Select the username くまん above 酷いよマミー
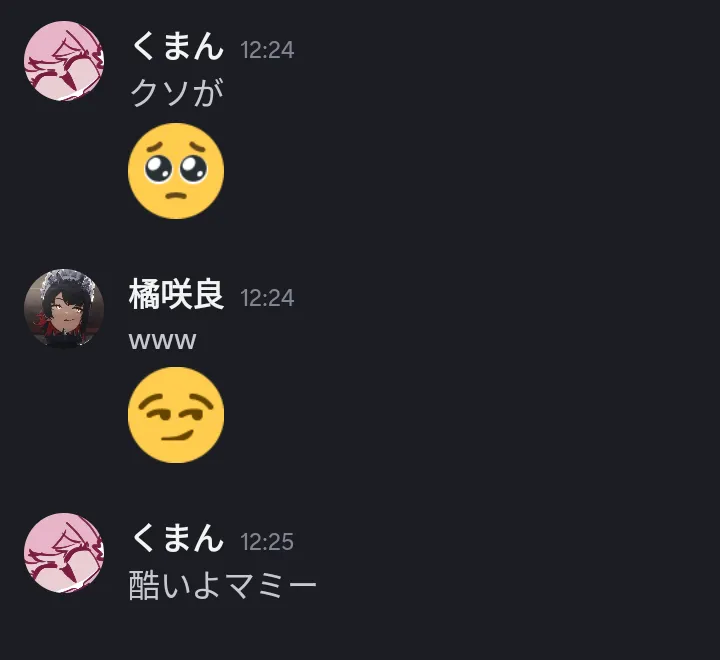 point(177,538)
